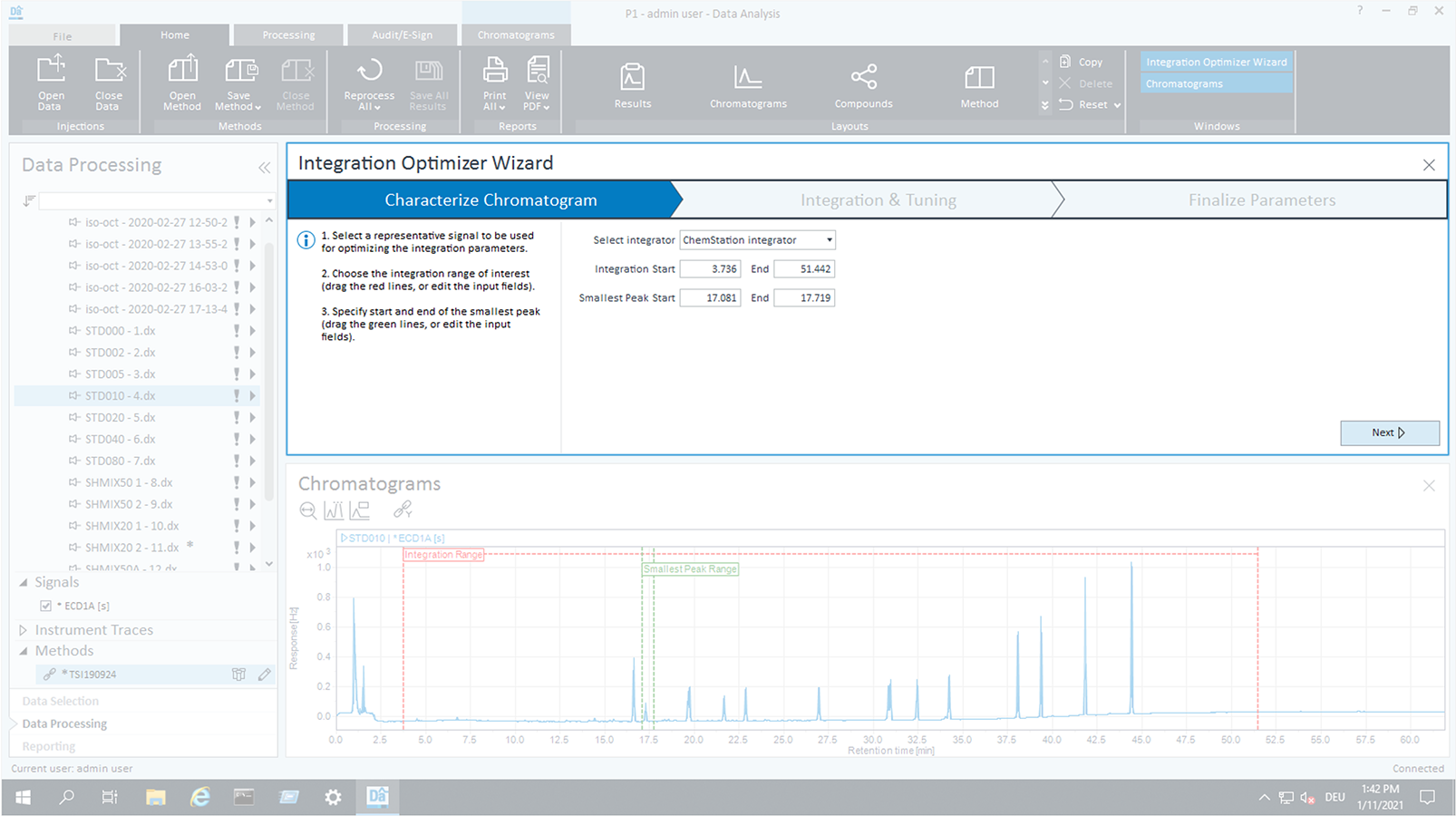The width and height of the screenshot is (1456, 816).
Task: Switch to the Processing ribbon tab
Action: pyautogui.click(x=287, y=34)
